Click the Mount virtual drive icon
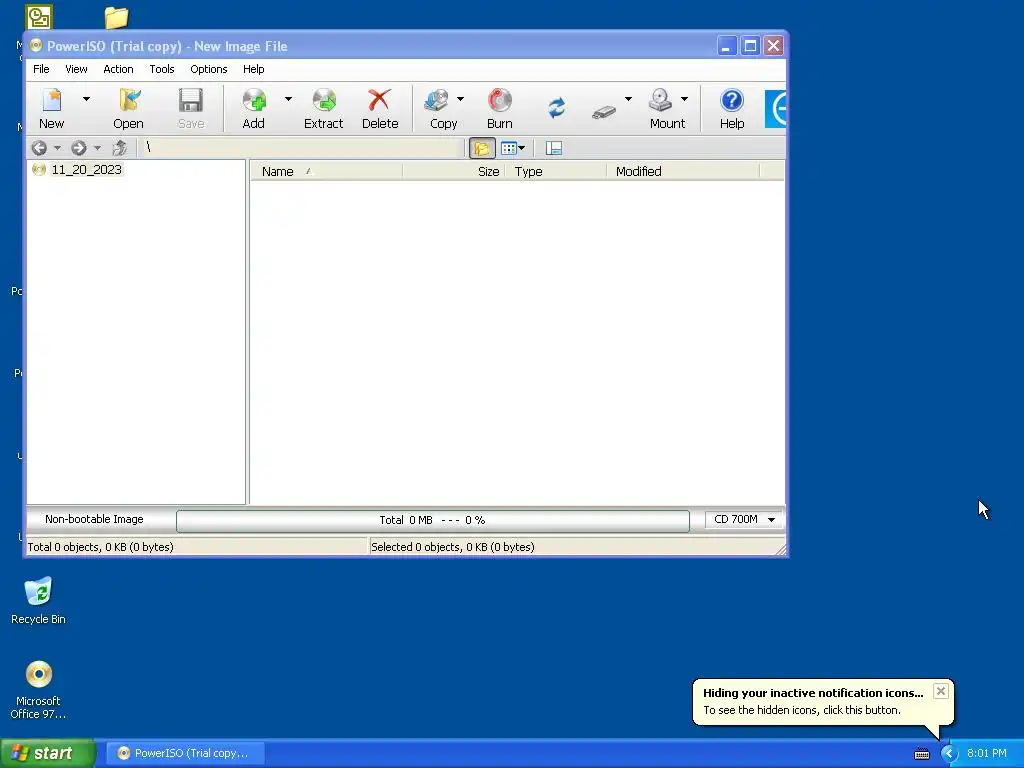 coord(660,101)
